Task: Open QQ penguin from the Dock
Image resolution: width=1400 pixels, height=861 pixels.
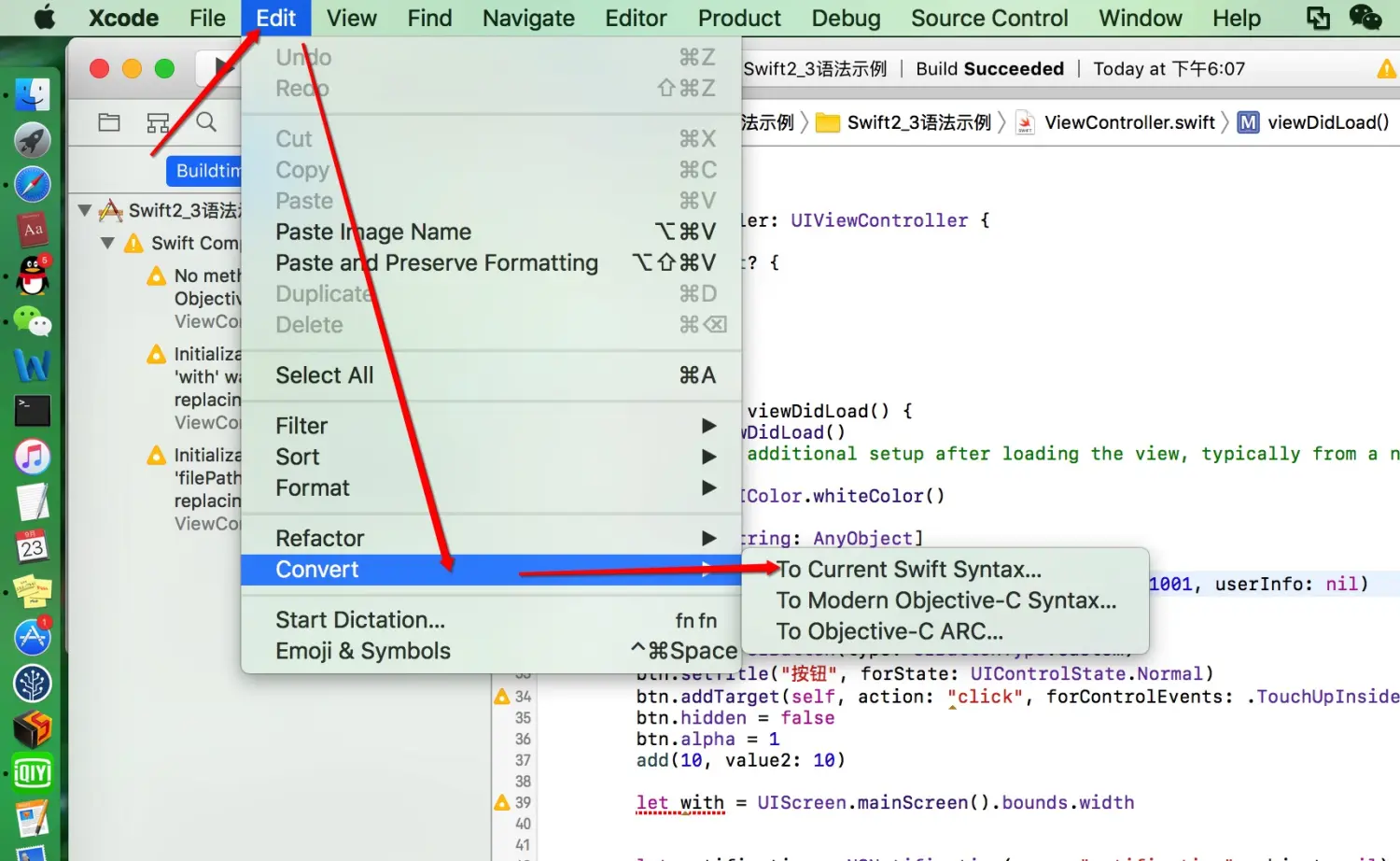Action: pos(33,275)
